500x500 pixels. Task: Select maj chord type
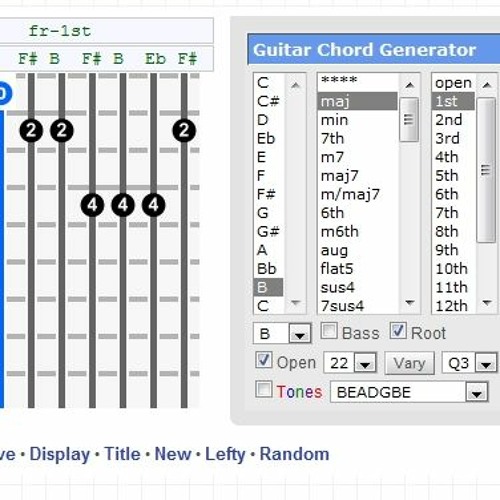(358, 101)
